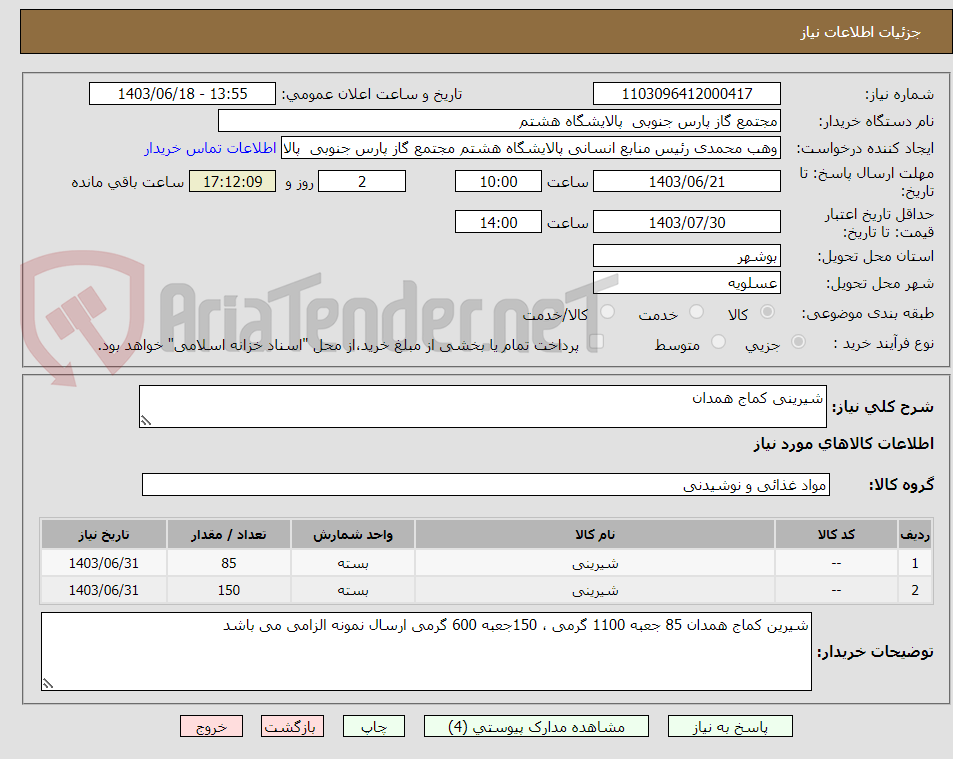
Task: Click the 'اطلاعات کالاهای مورد نیاز' heading
Action: [844, 444]
